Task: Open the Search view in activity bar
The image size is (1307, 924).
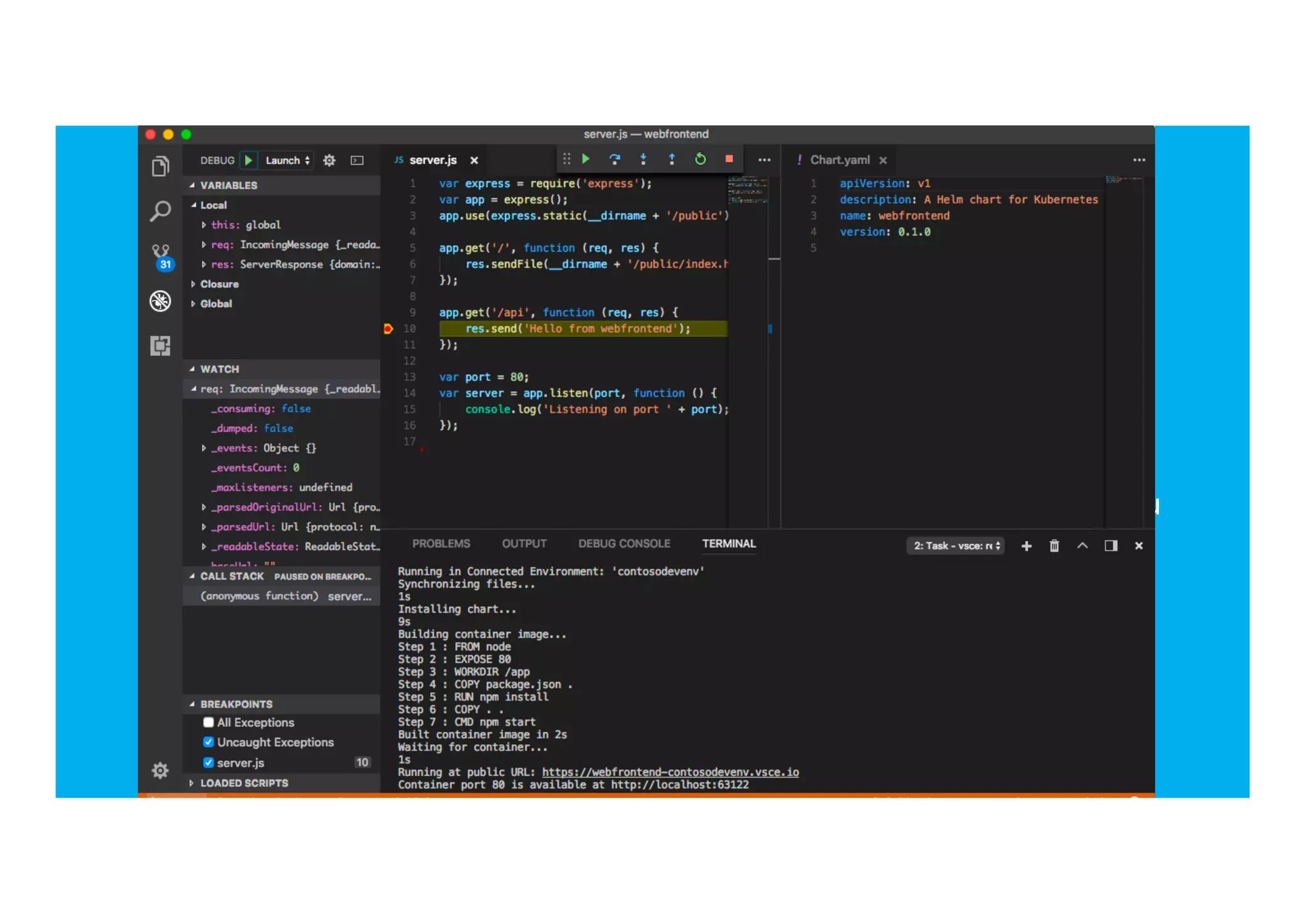Action: pos(160,211)
